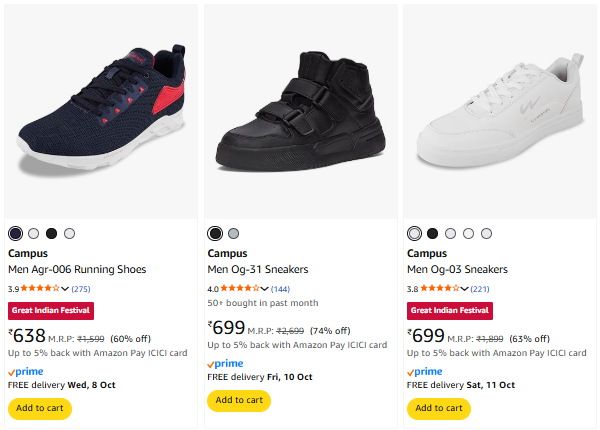Pick third dark swatch for Agr-006 Running Shoes

tap(51, 233)
